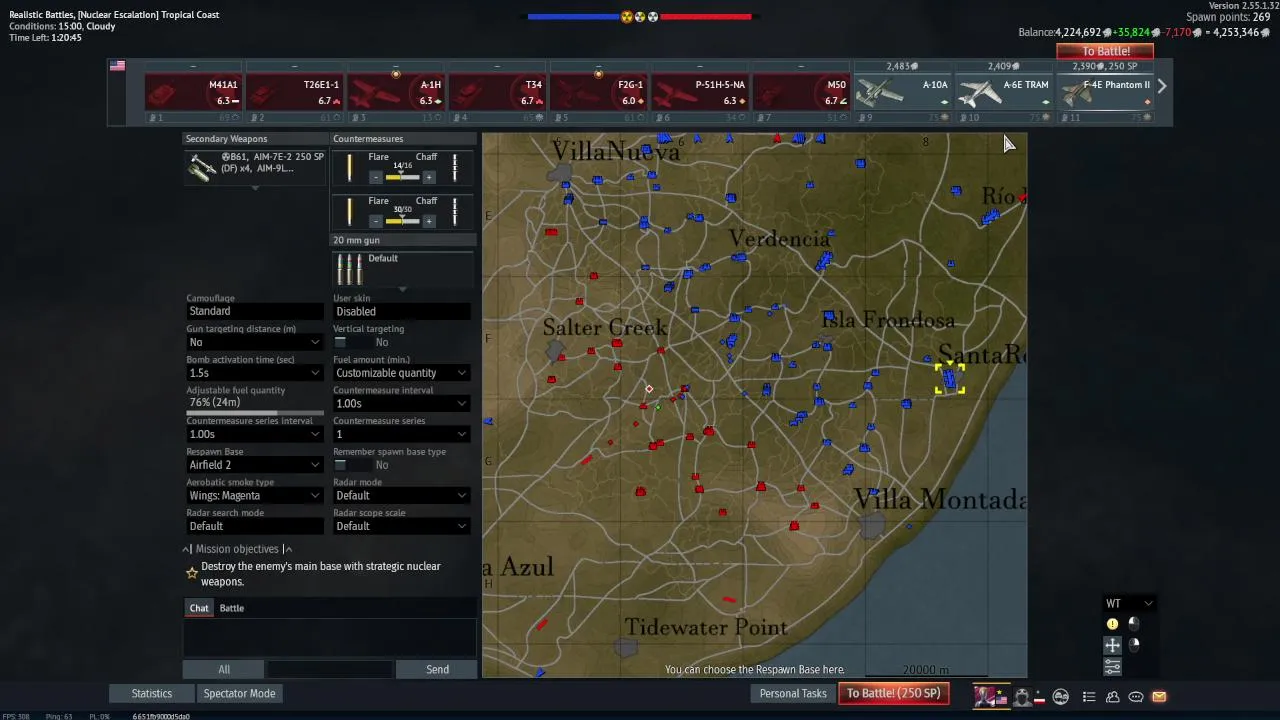The width and height of the screenshot is (1280, 720).
Task: Select the F-4E Phantom II slot
Action: coord(1105,92)
